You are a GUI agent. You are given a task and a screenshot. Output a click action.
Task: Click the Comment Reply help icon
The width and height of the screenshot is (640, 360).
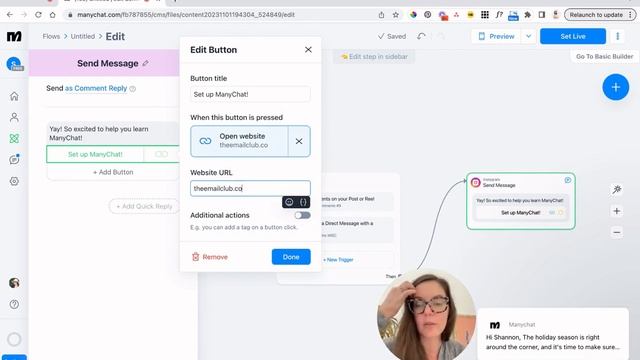133,89
